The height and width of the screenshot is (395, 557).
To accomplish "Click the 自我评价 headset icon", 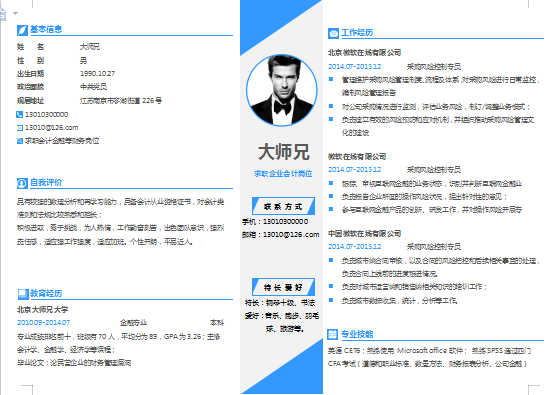I will (x=22, y=183).
